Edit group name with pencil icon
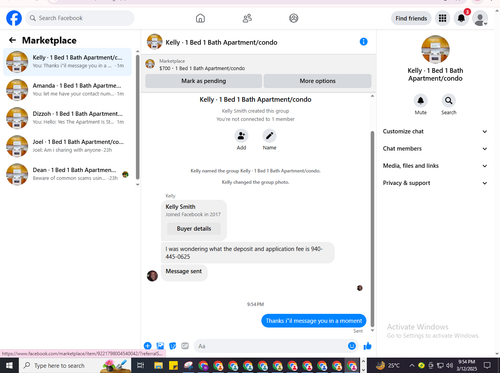The image size is (500, 373). 269,136
